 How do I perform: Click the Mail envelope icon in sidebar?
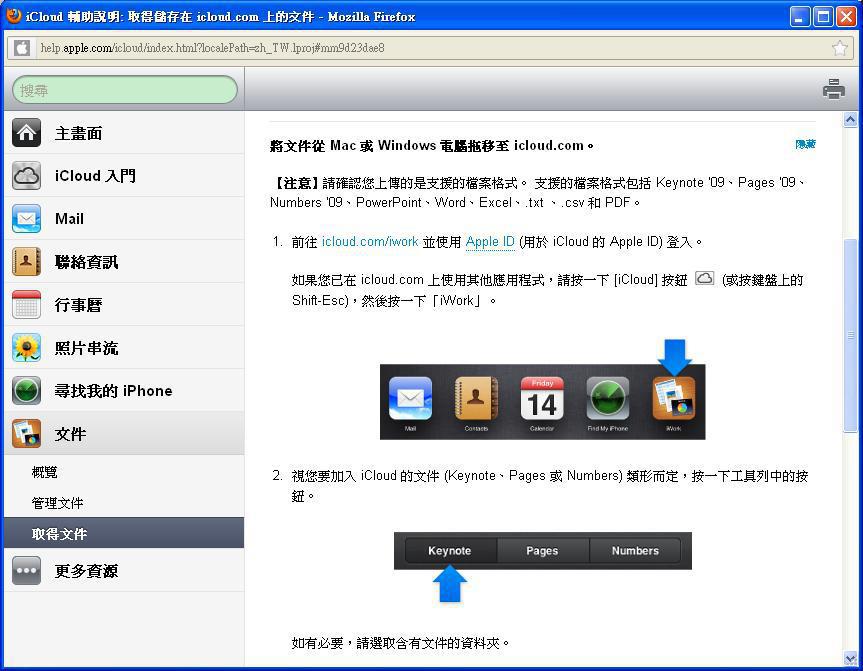coord(26,219)
